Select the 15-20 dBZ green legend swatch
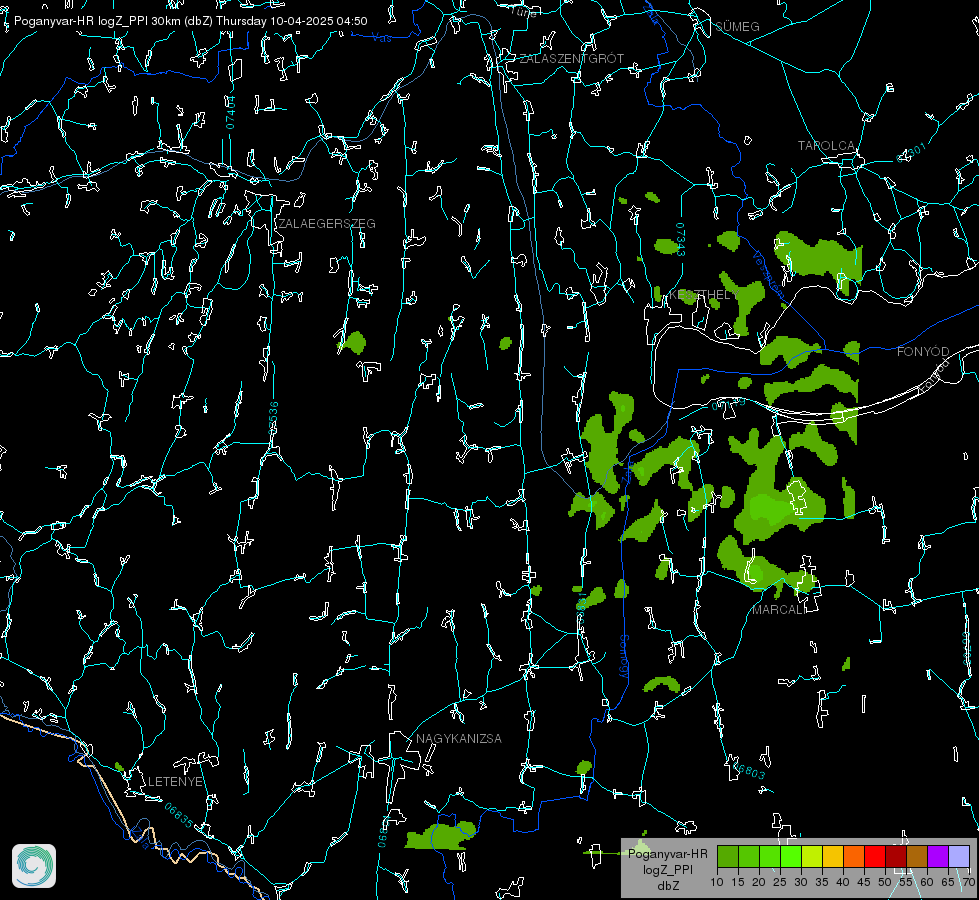 click(x=749, y=856)
